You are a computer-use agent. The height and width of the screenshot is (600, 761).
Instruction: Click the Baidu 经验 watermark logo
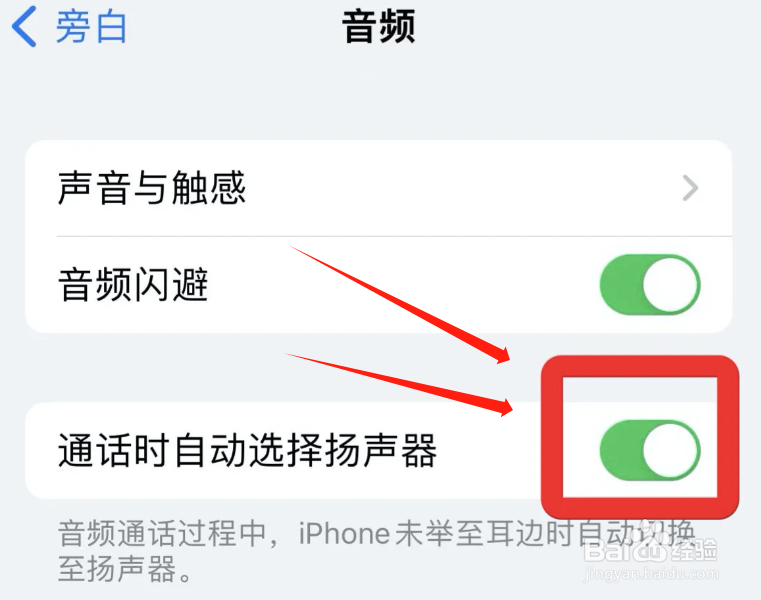650,549
